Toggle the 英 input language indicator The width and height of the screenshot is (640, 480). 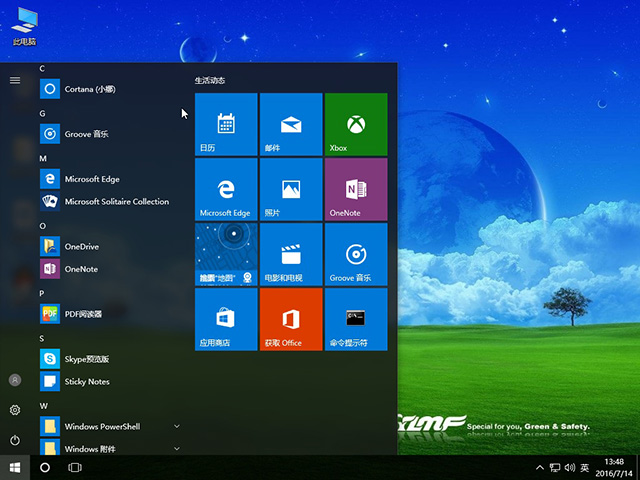tap(584, 467)
